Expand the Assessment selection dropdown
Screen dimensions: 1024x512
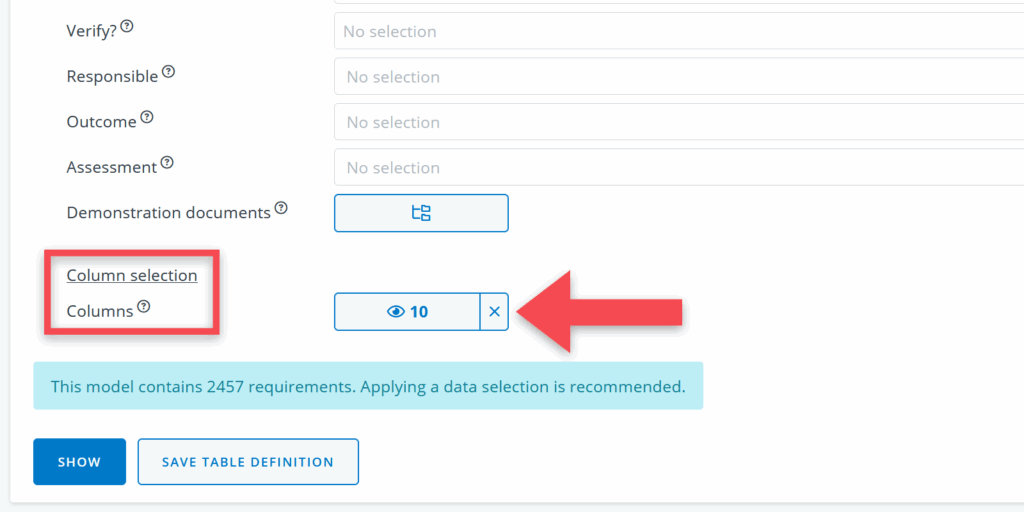tap(678, 168)
